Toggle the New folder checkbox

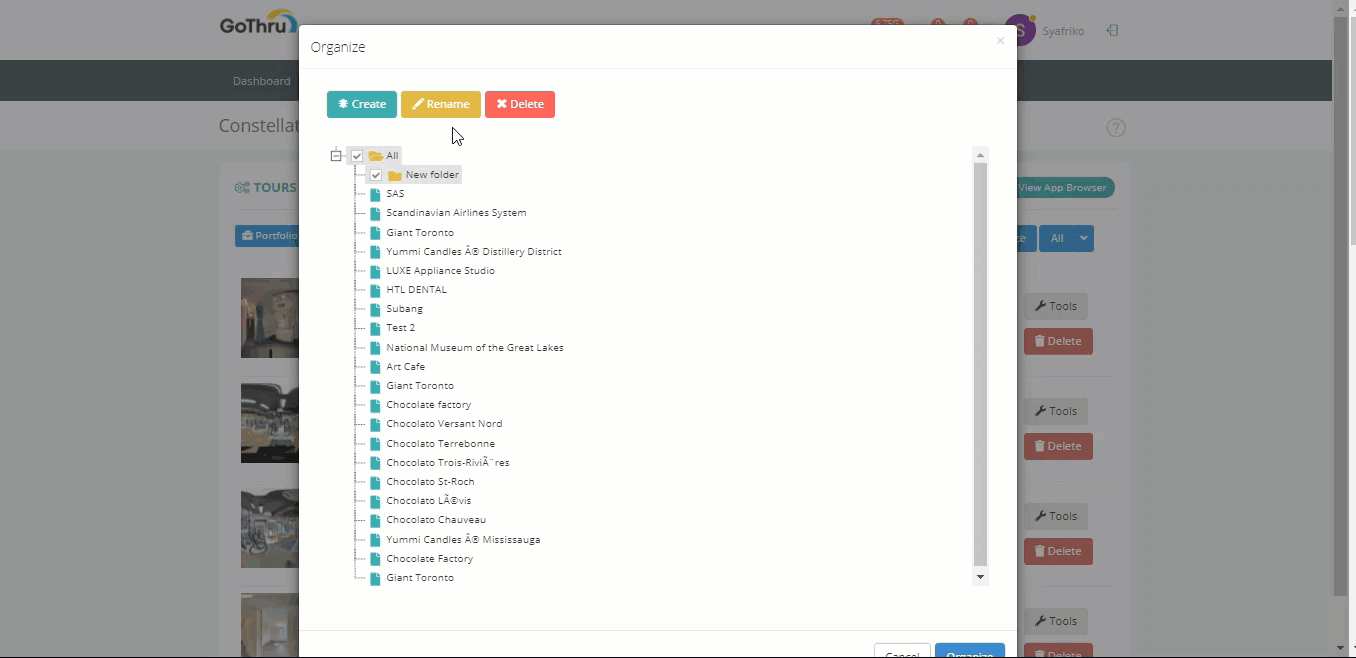(376, 175)
